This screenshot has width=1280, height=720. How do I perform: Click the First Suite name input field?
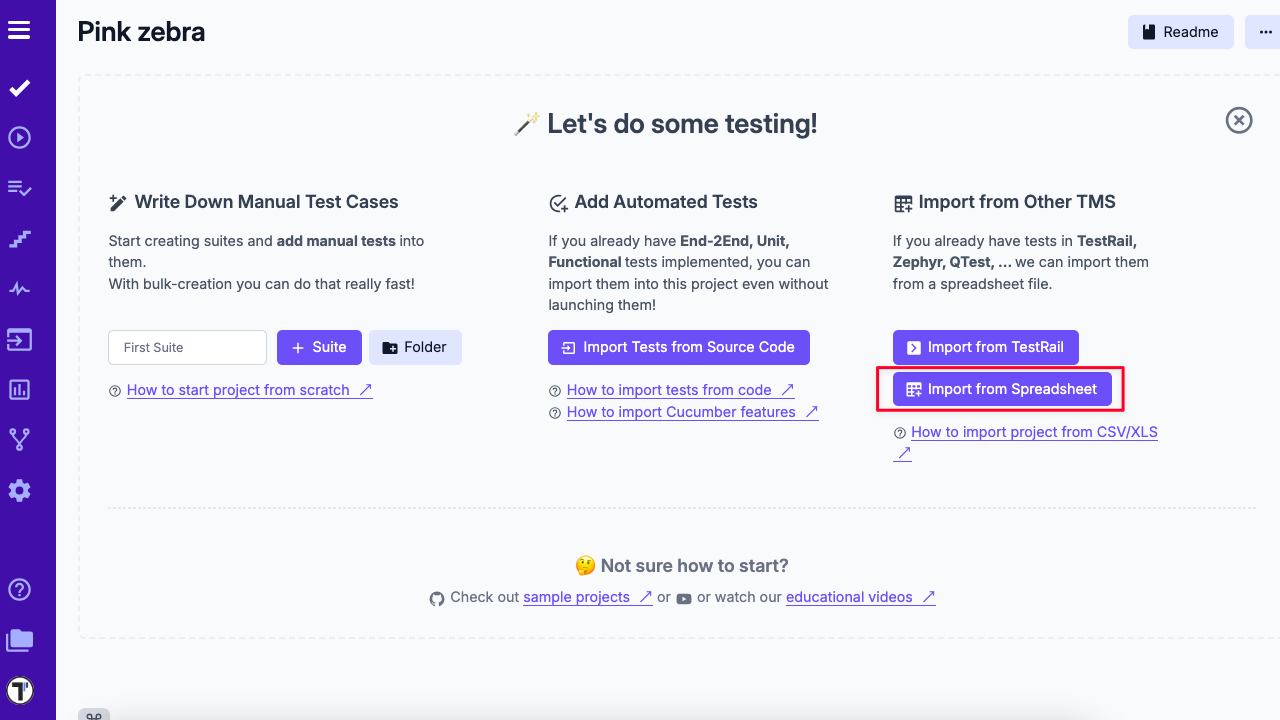187,347
